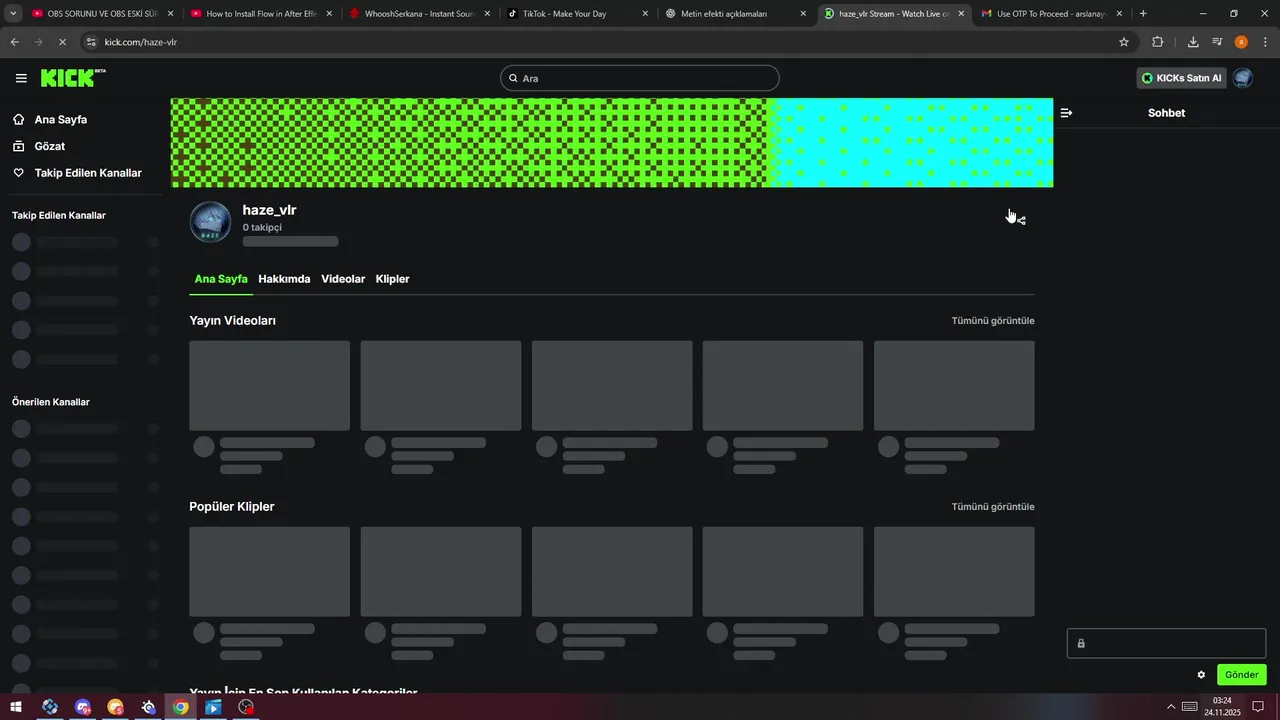Open media controls icon in Chrome toolbar
1280x720 pixels.
coord(1217,42)
